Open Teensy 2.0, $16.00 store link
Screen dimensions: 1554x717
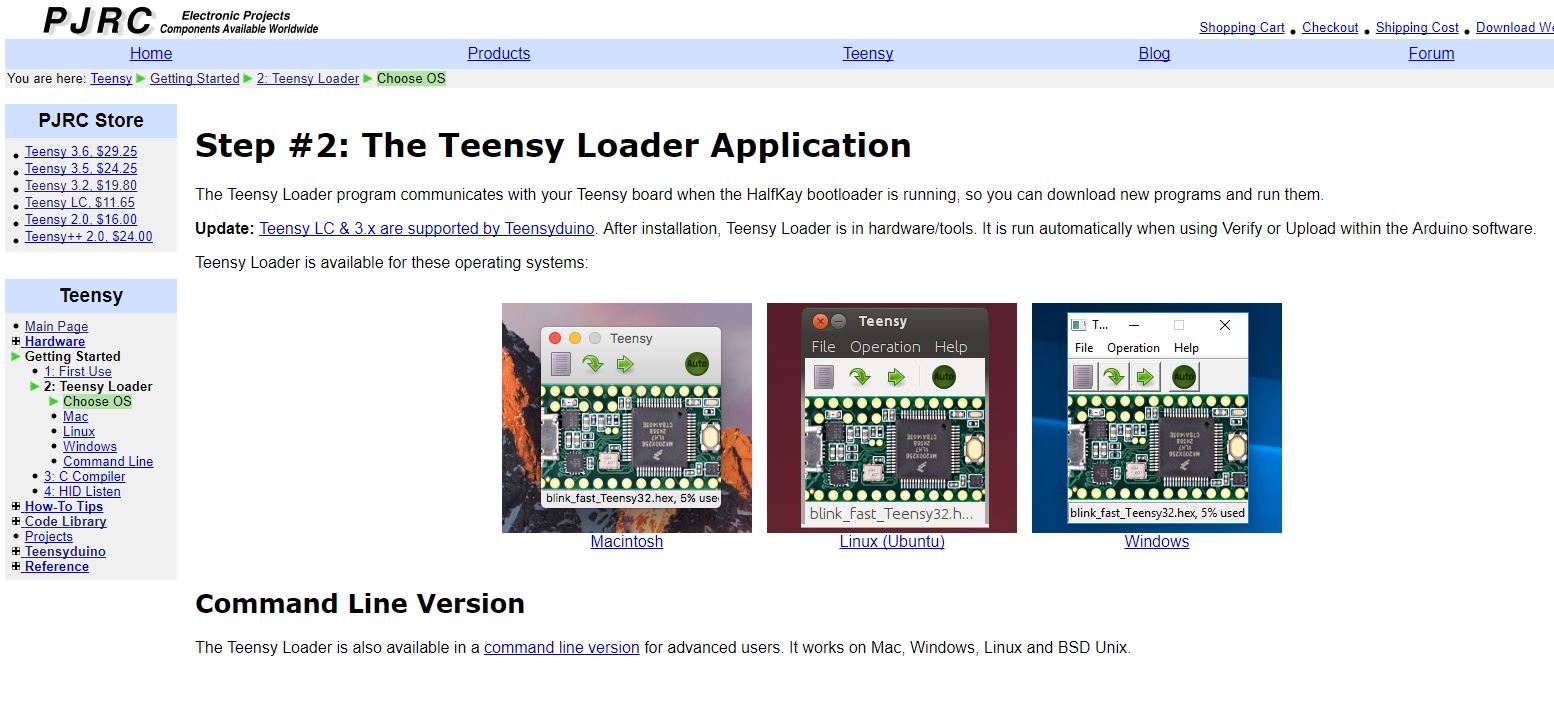coord(81,220)
